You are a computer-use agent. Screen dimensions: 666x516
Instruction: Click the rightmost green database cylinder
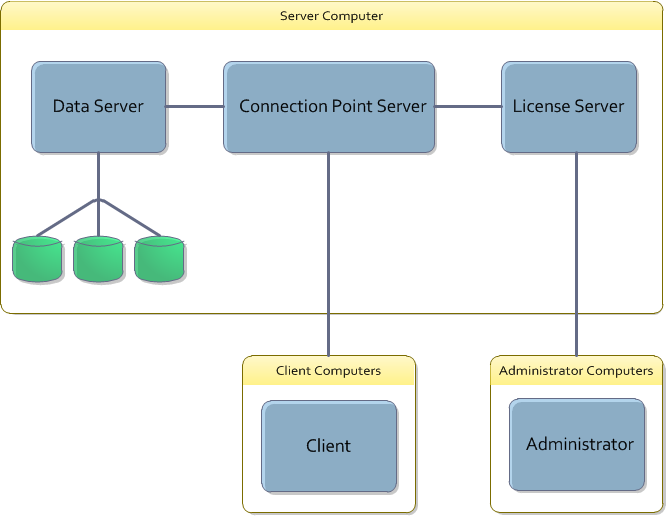159,259
